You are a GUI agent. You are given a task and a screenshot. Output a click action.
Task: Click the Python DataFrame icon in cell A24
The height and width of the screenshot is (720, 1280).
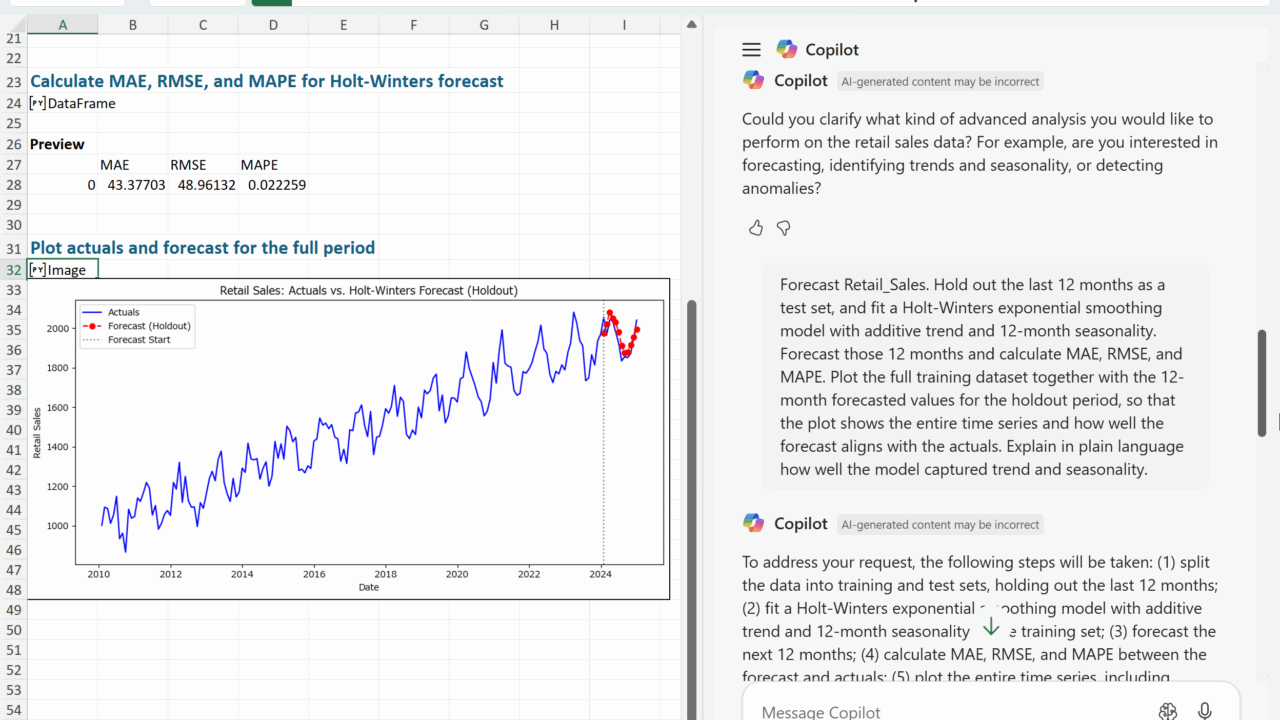point(37,103)
